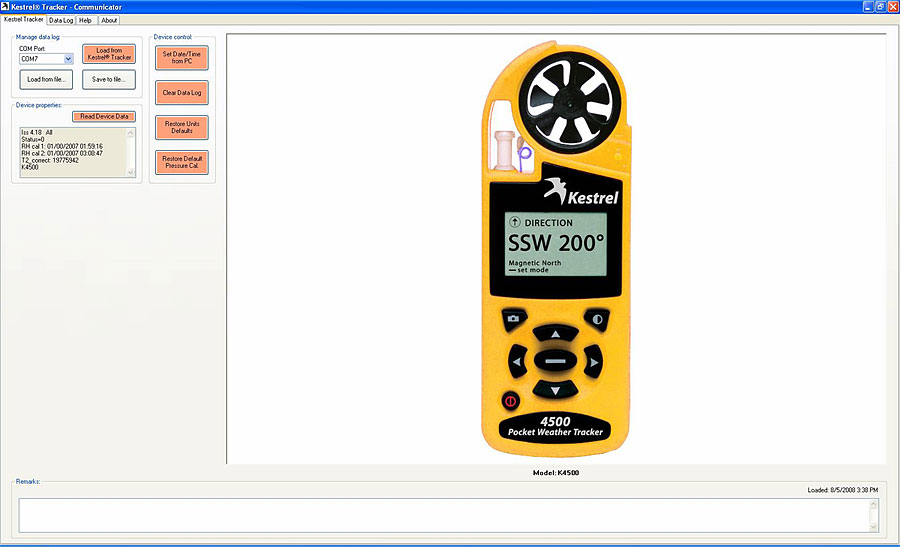Click the T2_correct: 19775942 line
The width and height of the screenshot is (900, 547).
[50, 160]
